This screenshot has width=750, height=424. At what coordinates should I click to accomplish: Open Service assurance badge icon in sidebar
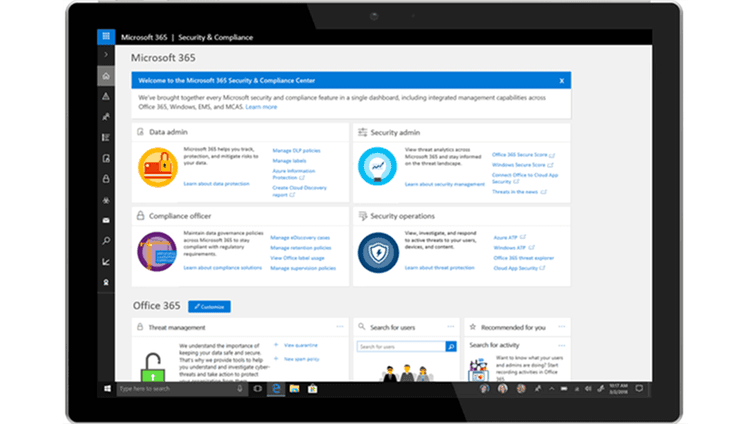coord(106,282)
